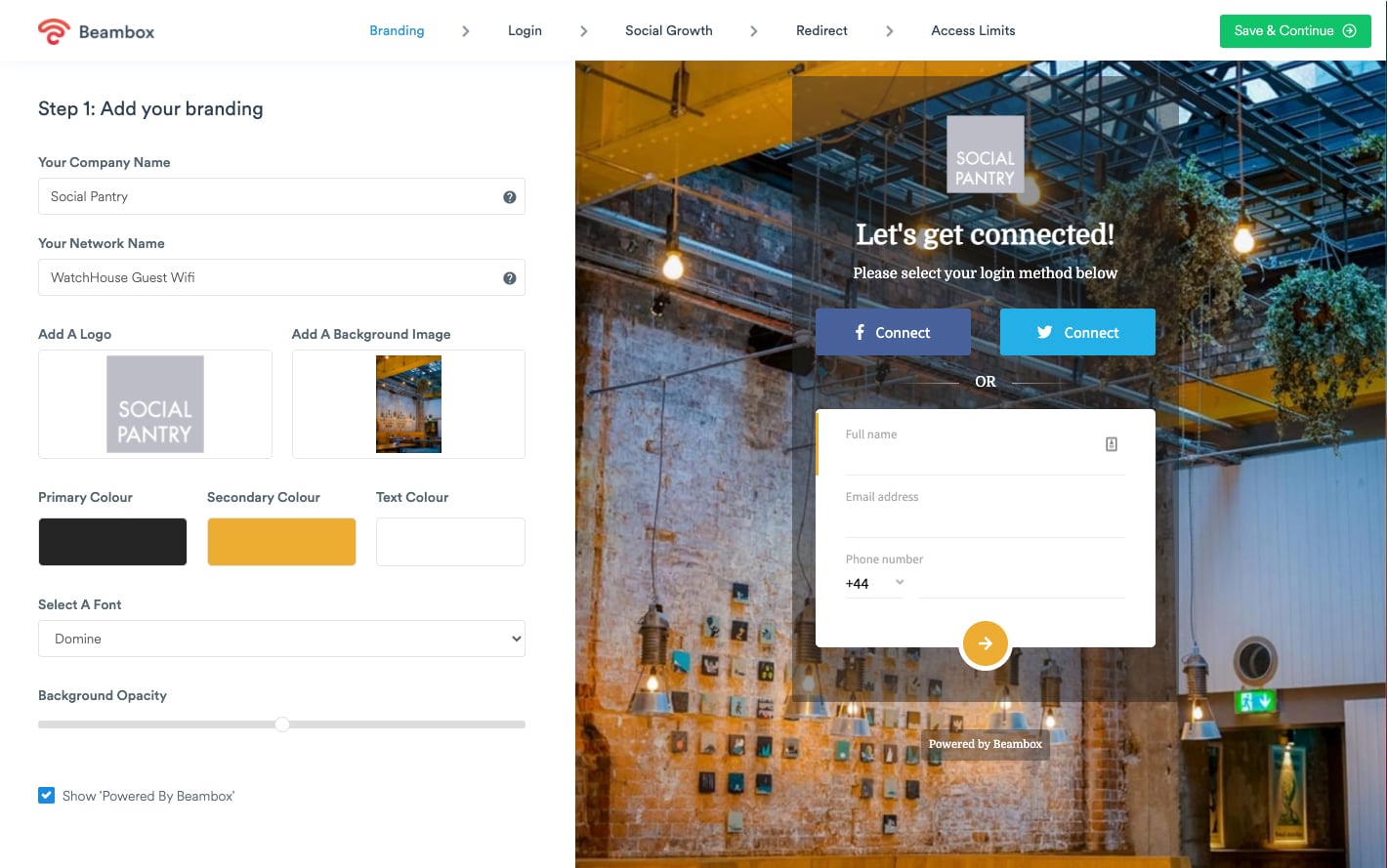
Task: Click help icon in Company Name field
Action: [x=509, y=197]
